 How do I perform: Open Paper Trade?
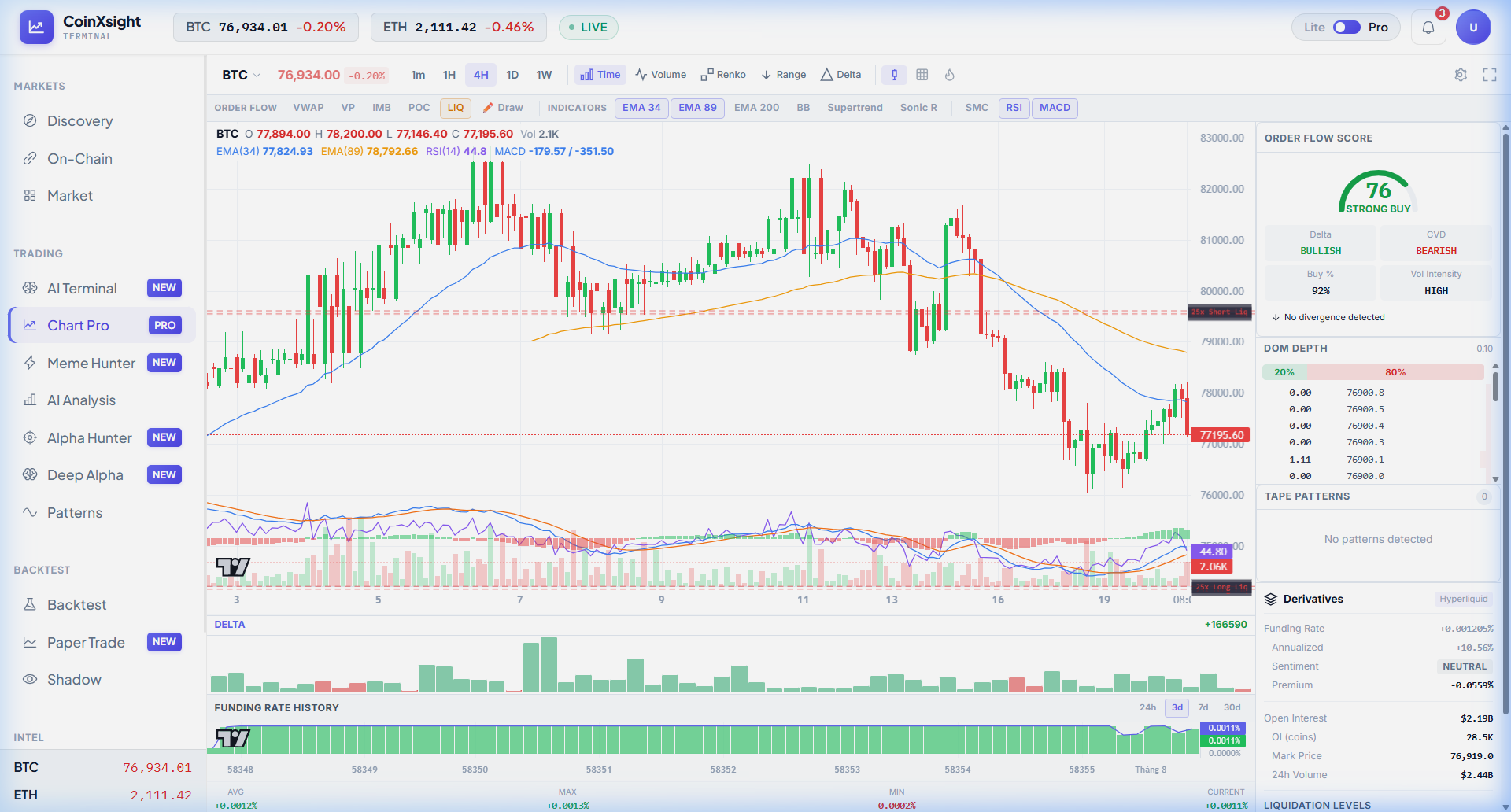102,643
